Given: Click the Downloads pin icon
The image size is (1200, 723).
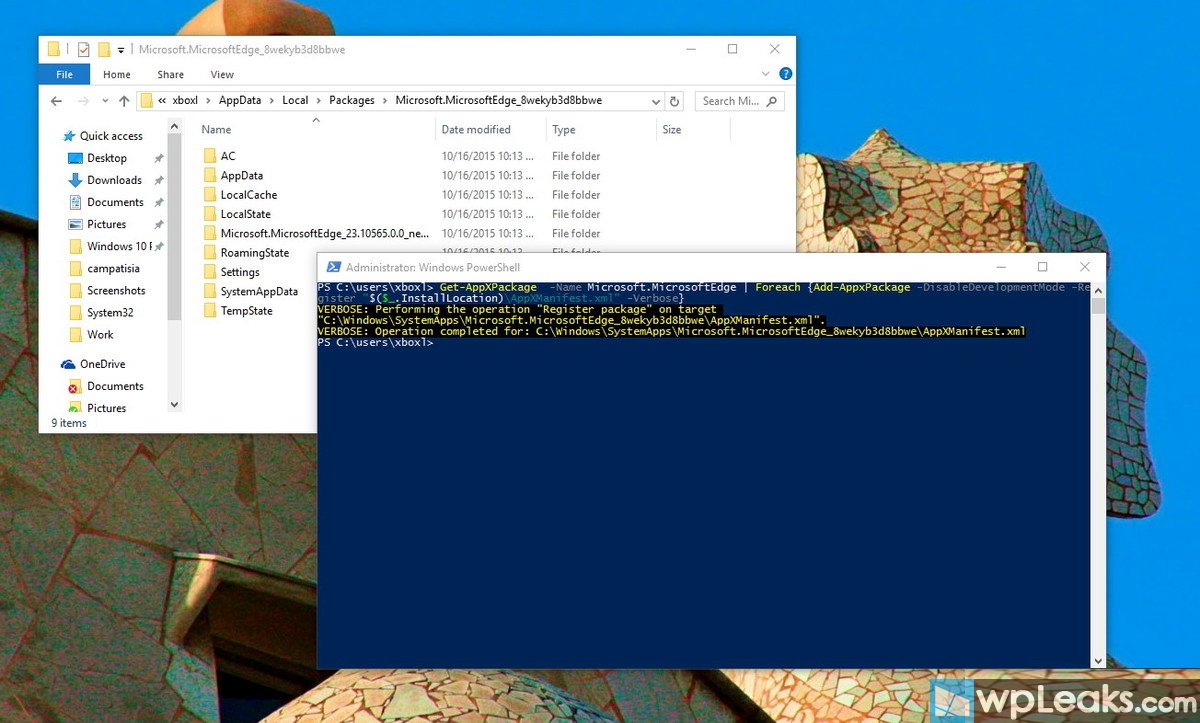Looking at the screenshot, I should coord(158,180).
